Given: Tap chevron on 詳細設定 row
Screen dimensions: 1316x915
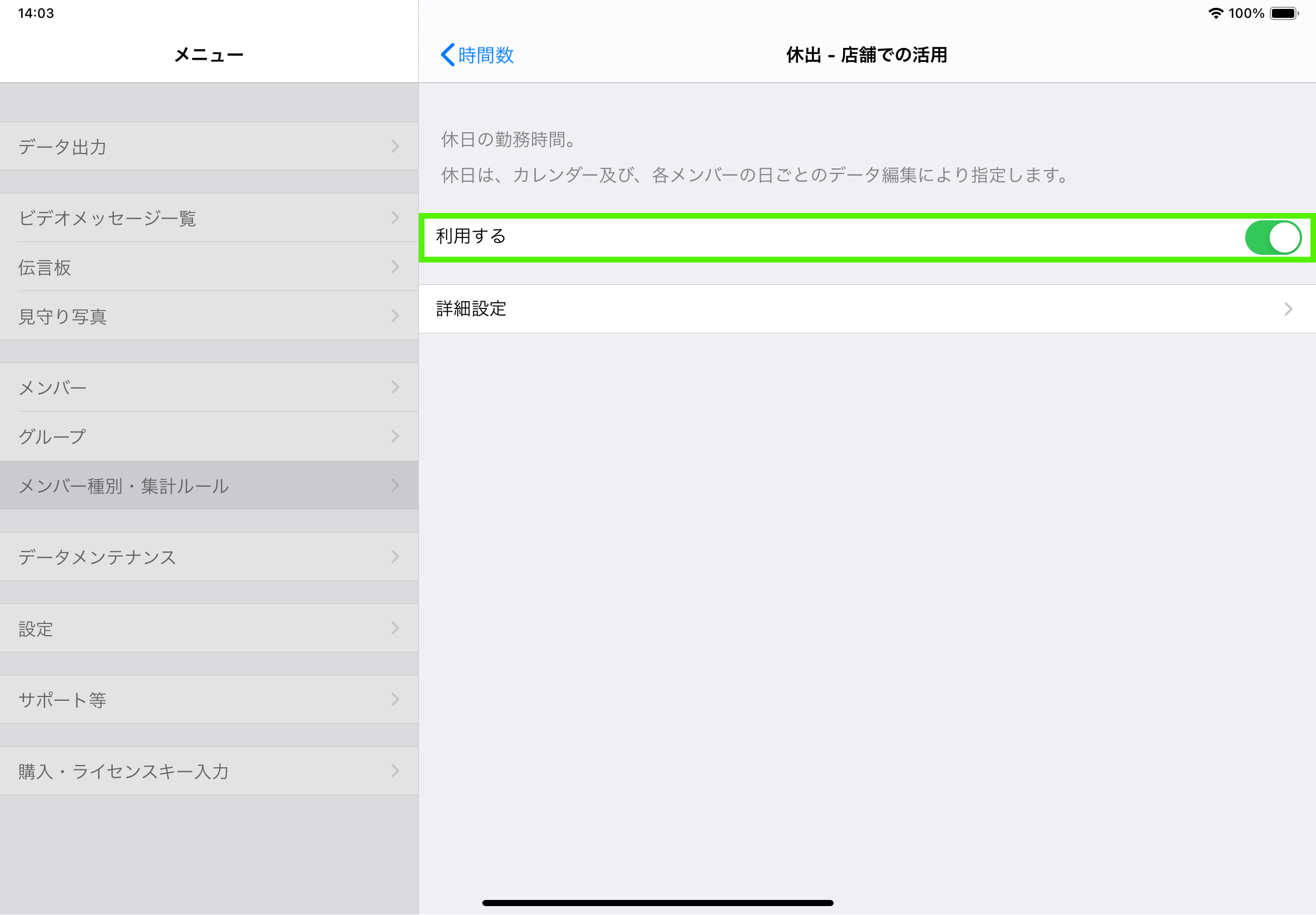Looking at the screenshot, I should point(1289,309).
